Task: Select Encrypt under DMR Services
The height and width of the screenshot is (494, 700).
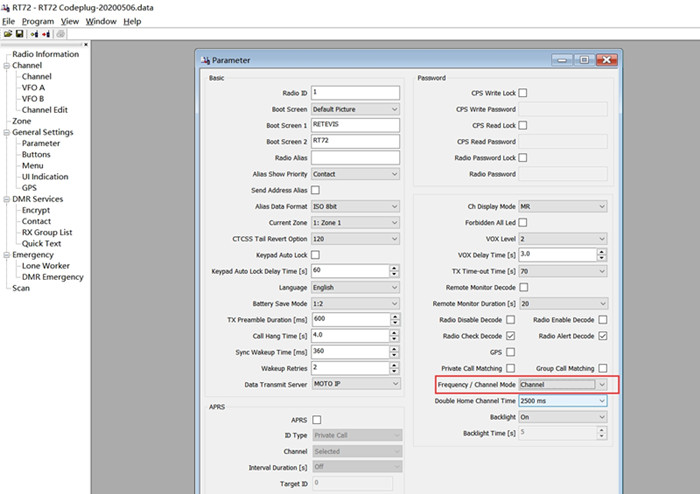Action: pyautogui.click(x=36, y=210)
